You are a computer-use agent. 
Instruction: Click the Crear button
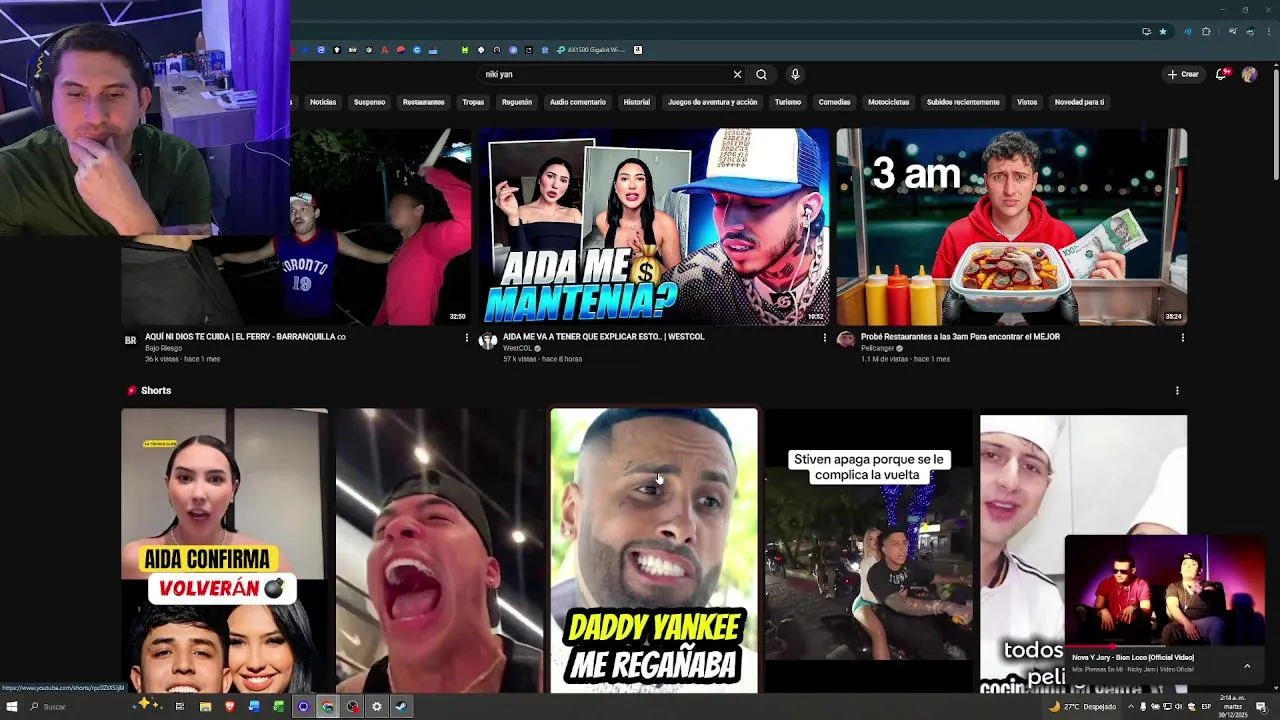pyautogui.click(x=1183, y=74)
